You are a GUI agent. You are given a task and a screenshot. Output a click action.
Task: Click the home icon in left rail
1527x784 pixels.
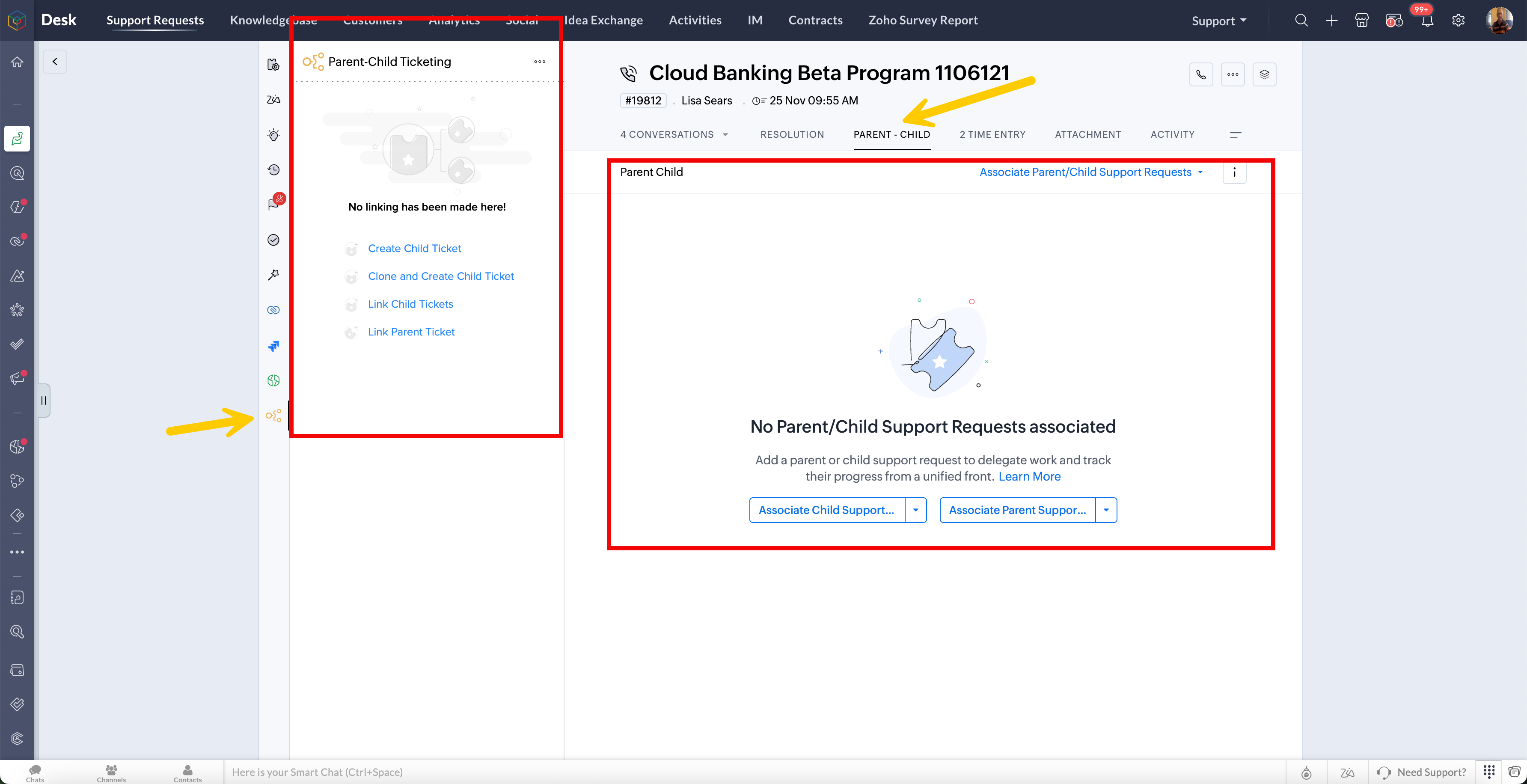coord(17,62)
